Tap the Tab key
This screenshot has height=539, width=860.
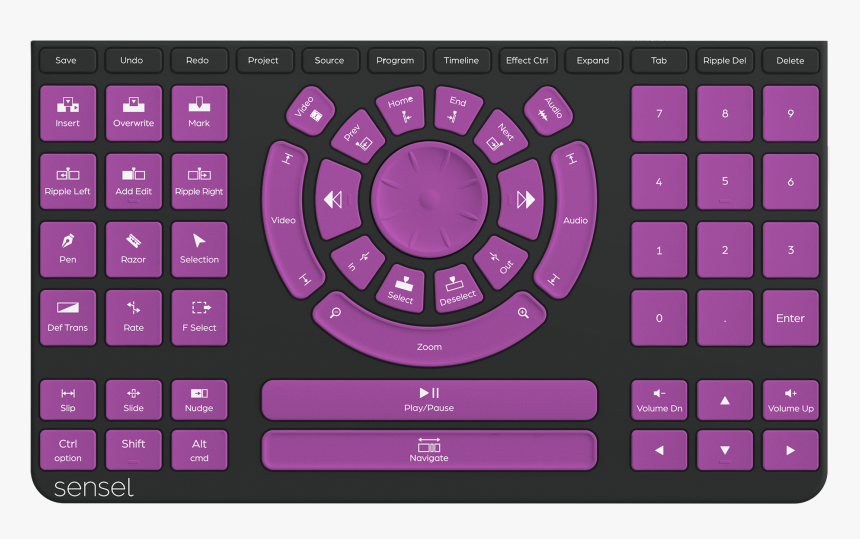click(x=659, y=60)
